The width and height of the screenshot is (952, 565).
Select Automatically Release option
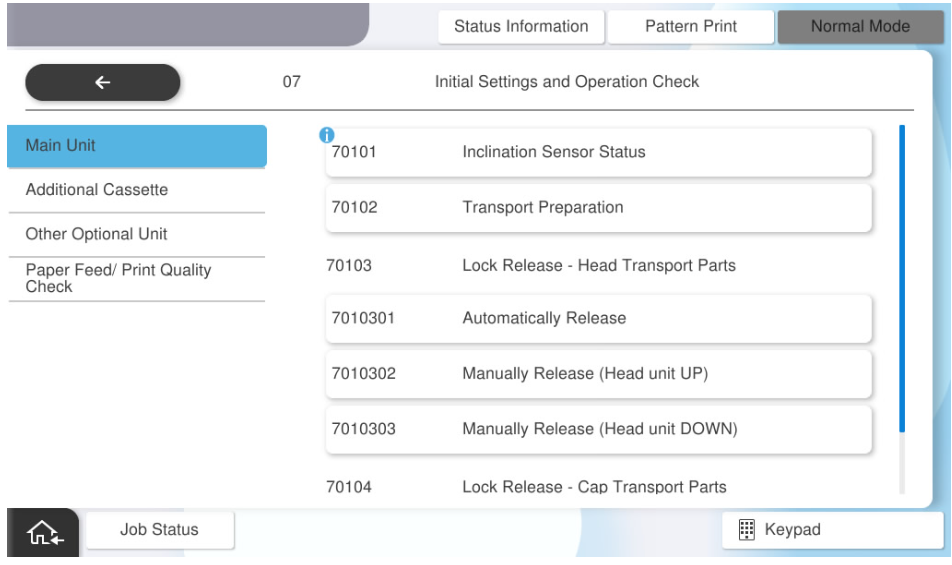598,319
